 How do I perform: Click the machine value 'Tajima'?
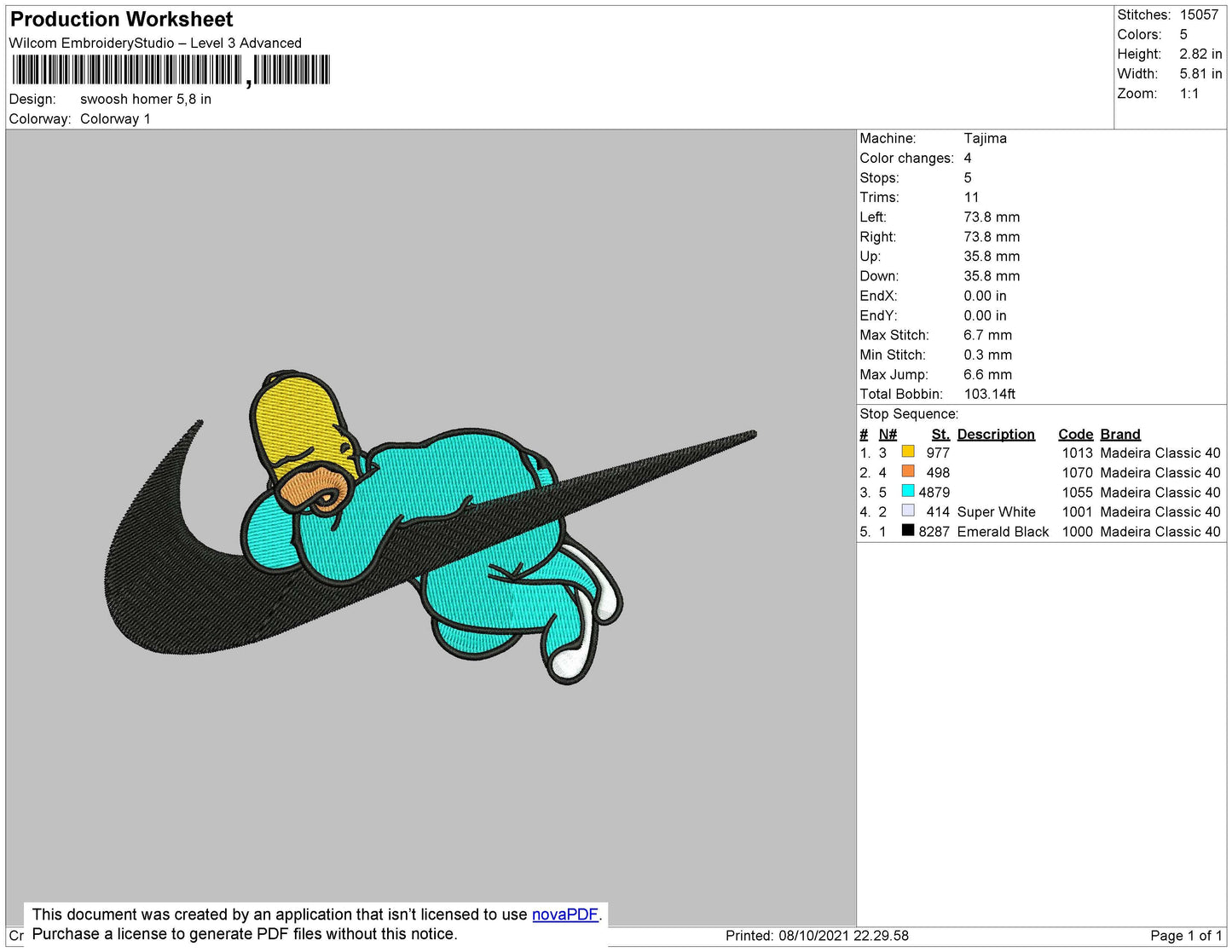985,138
